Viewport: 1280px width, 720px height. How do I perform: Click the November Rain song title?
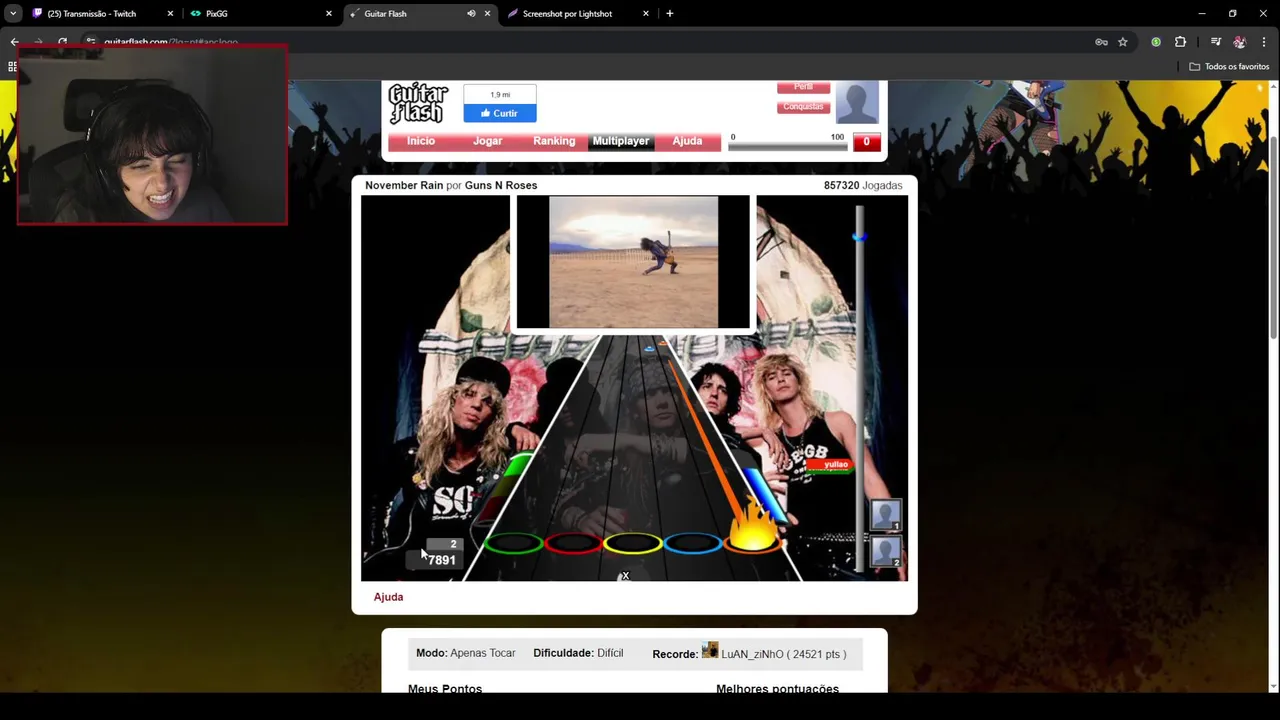[x=404, y=185]
